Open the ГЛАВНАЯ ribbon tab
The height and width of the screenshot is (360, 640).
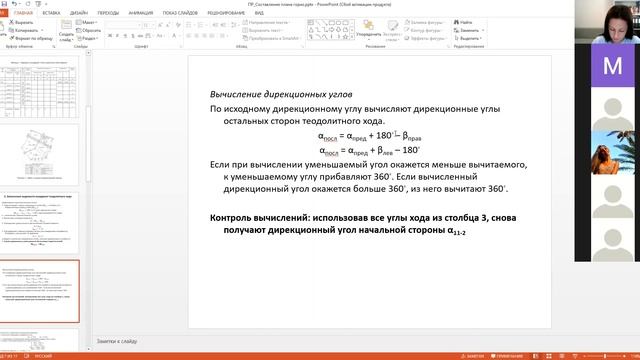click(23, 13)
